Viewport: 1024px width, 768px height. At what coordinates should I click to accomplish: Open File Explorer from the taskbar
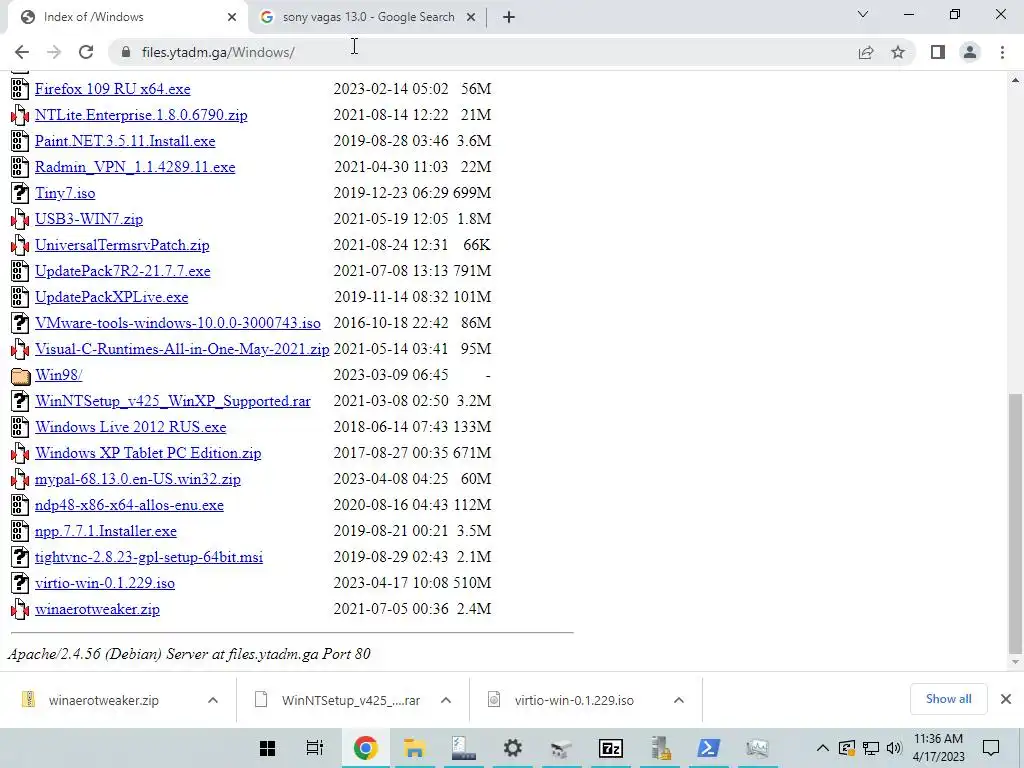click(414, 748)
